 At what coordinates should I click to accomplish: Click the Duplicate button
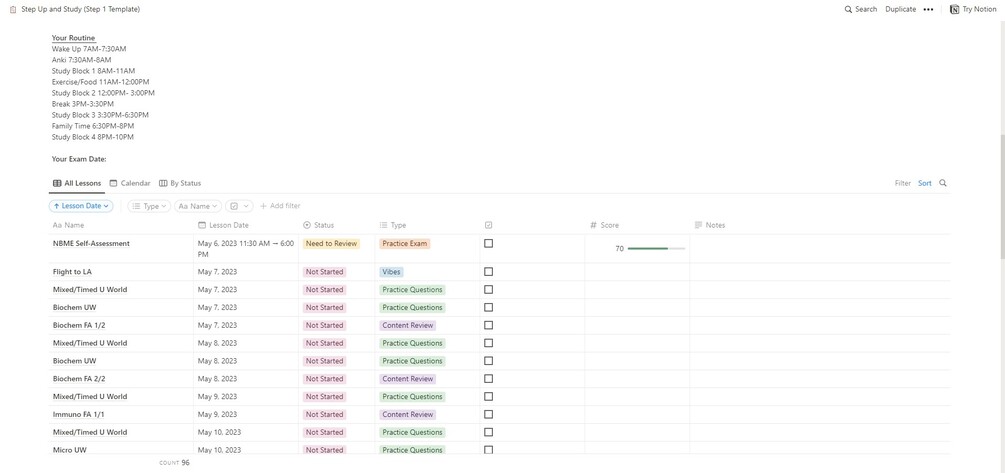click(x=900, y=9)
